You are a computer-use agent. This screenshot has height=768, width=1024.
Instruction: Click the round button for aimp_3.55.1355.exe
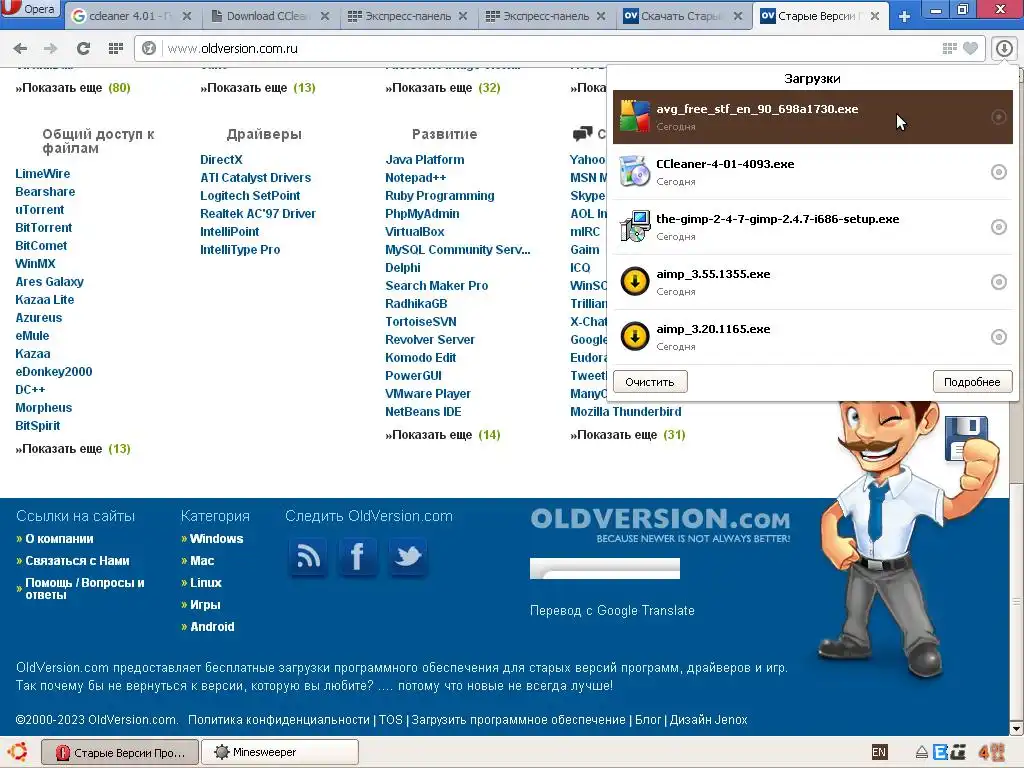[999, 281]
